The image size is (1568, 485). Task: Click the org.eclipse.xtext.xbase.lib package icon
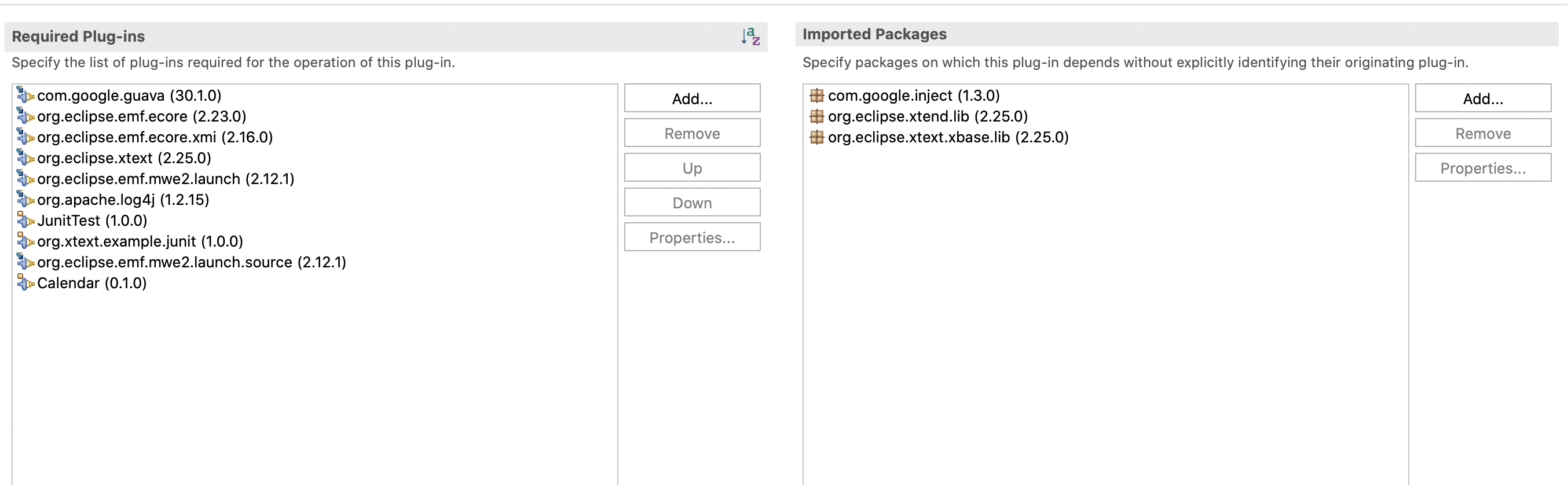tap(816, 137)
